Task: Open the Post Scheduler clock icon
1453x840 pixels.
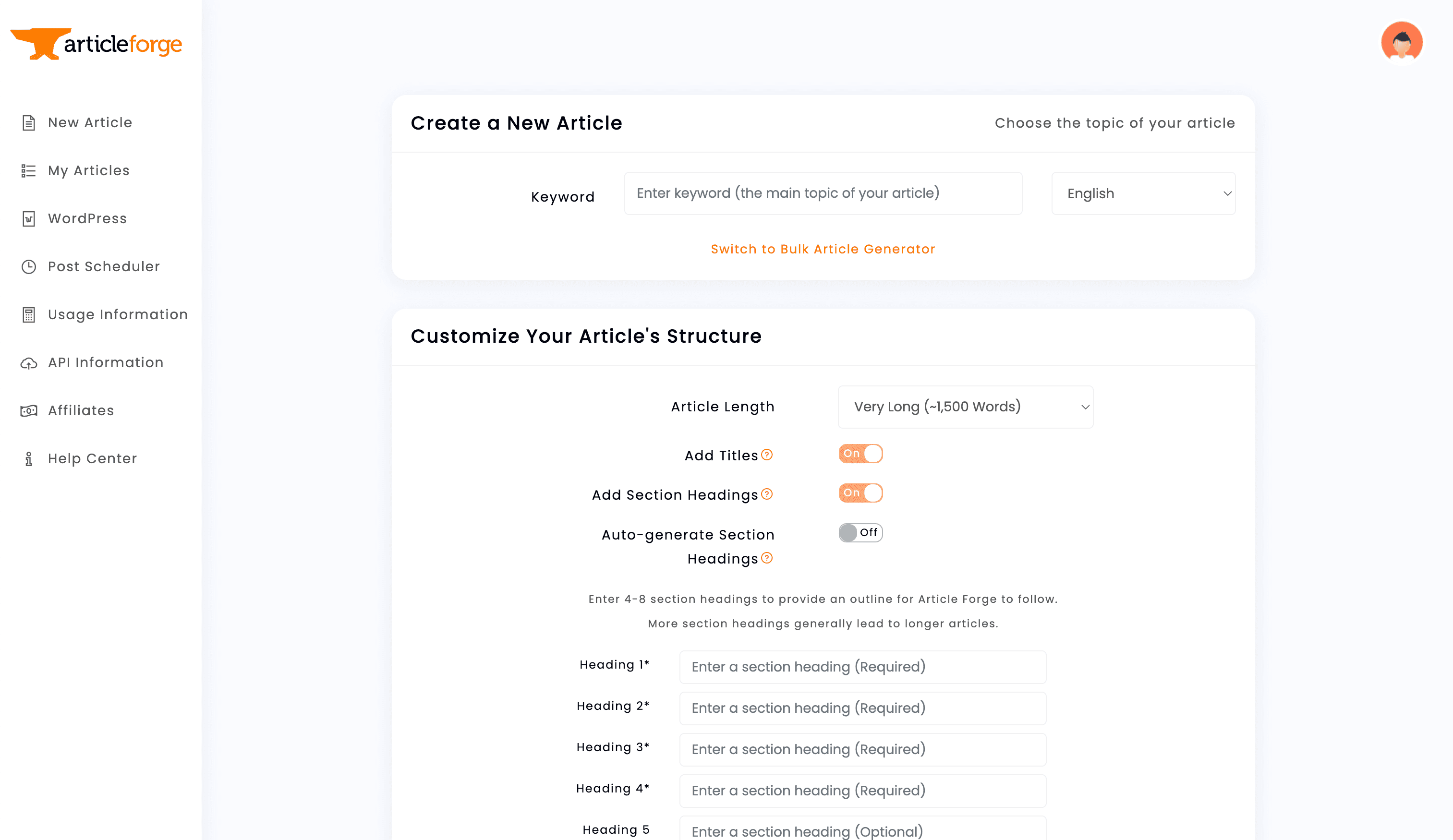Action: click(x=28, y=266)
